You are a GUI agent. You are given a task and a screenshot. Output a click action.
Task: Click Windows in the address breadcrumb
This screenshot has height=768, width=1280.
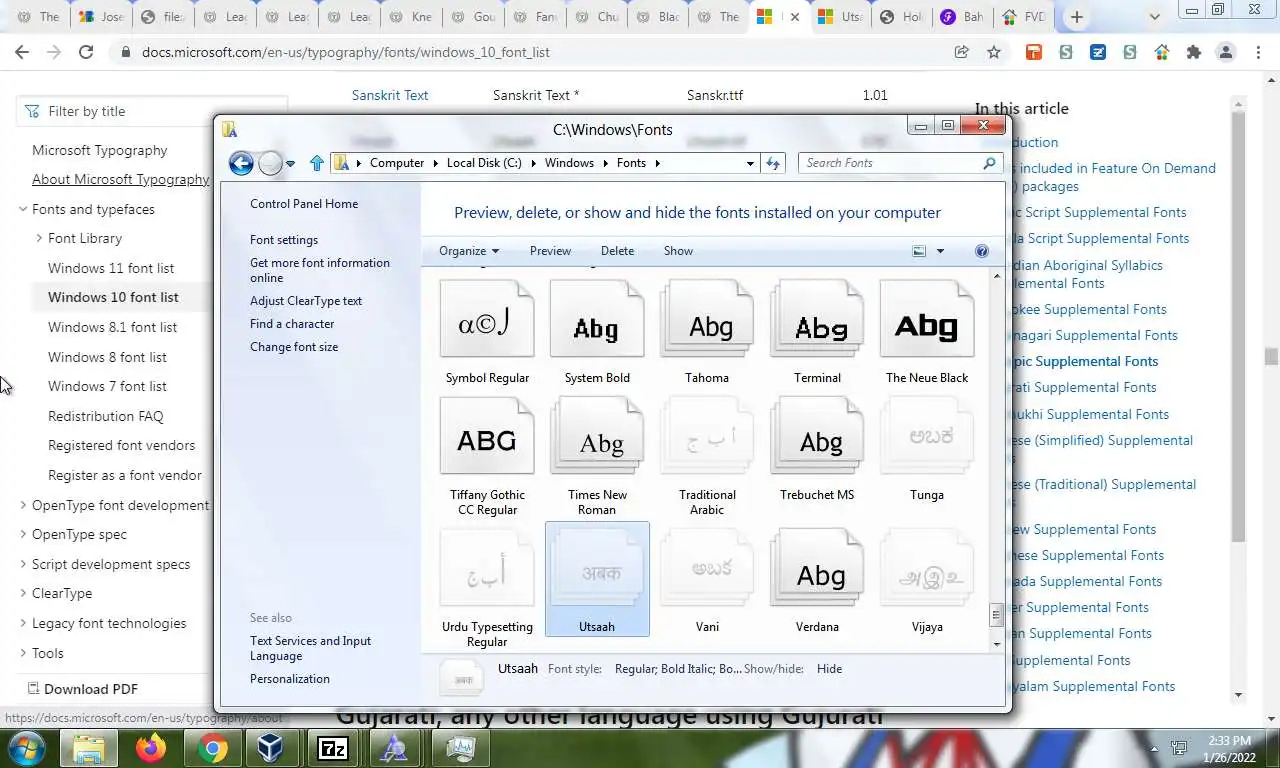click(x=569, y=163)
